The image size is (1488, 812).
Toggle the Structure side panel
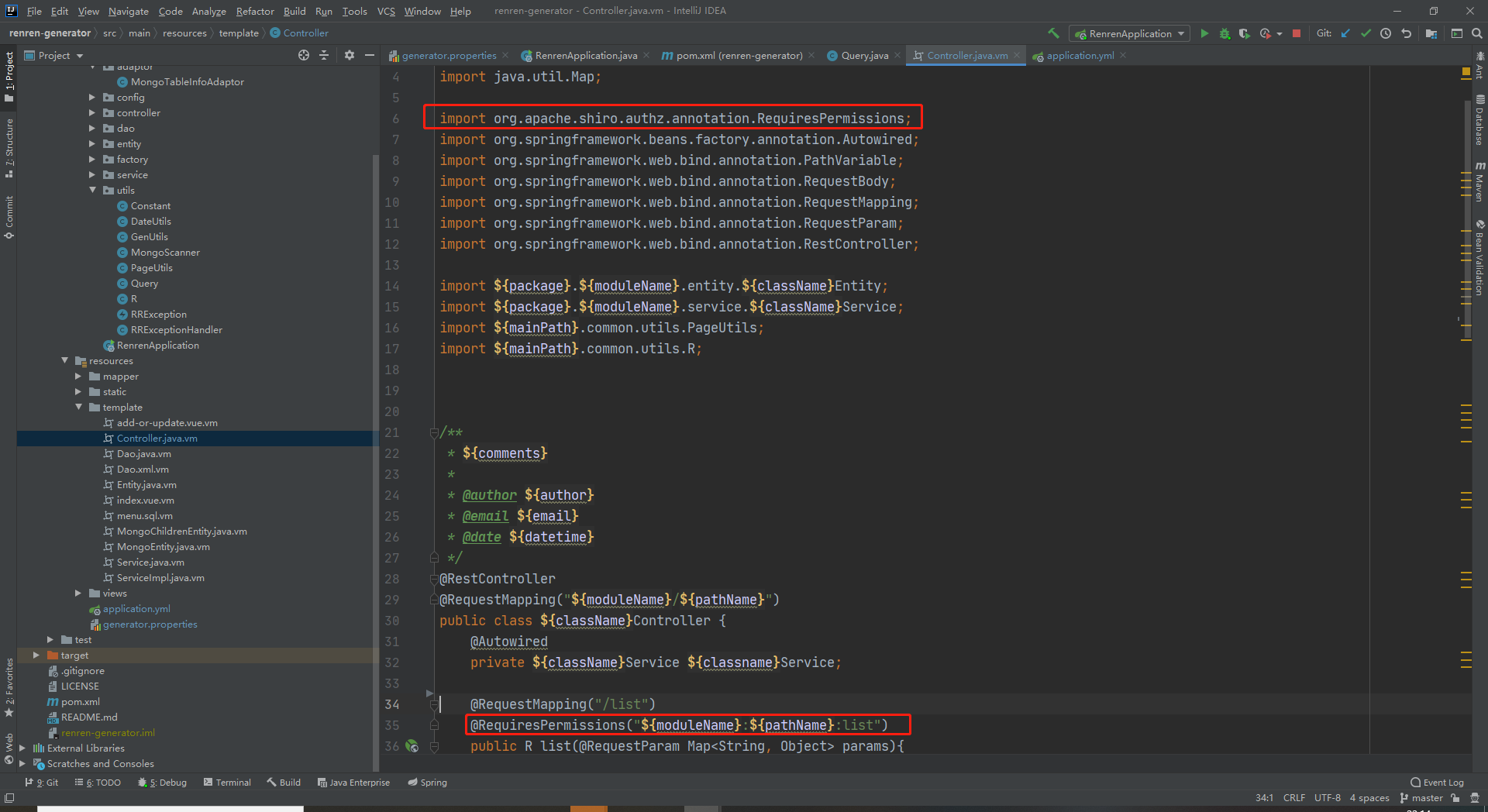pyautogui.click(x=9, y=147)
